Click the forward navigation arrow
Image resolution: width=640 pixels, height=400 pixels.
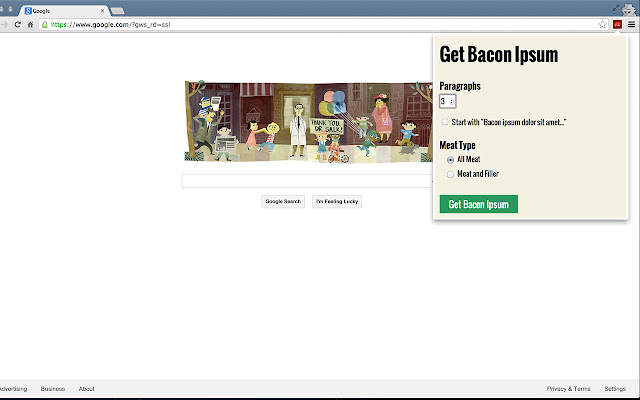point(4,24)
